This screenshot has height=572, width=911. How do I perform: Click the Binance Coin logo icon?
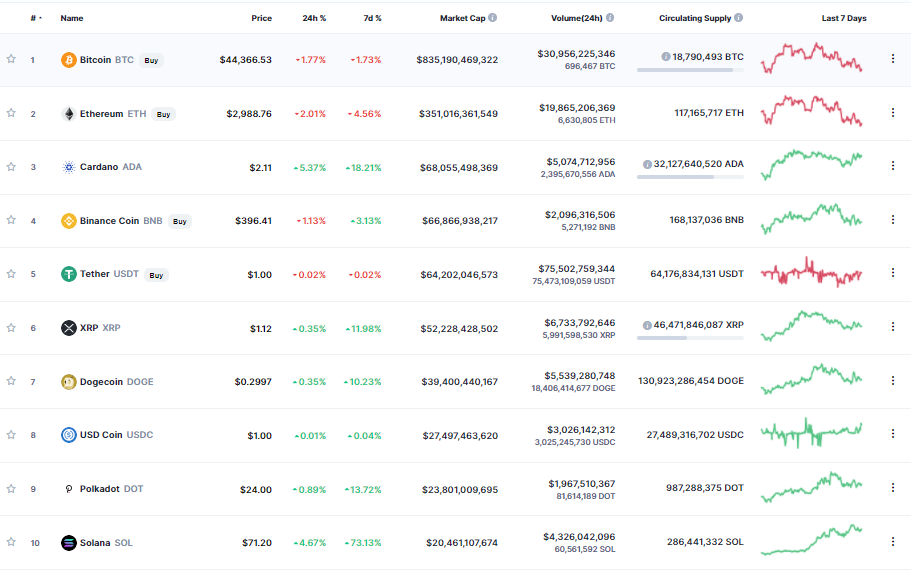[69, 221]
